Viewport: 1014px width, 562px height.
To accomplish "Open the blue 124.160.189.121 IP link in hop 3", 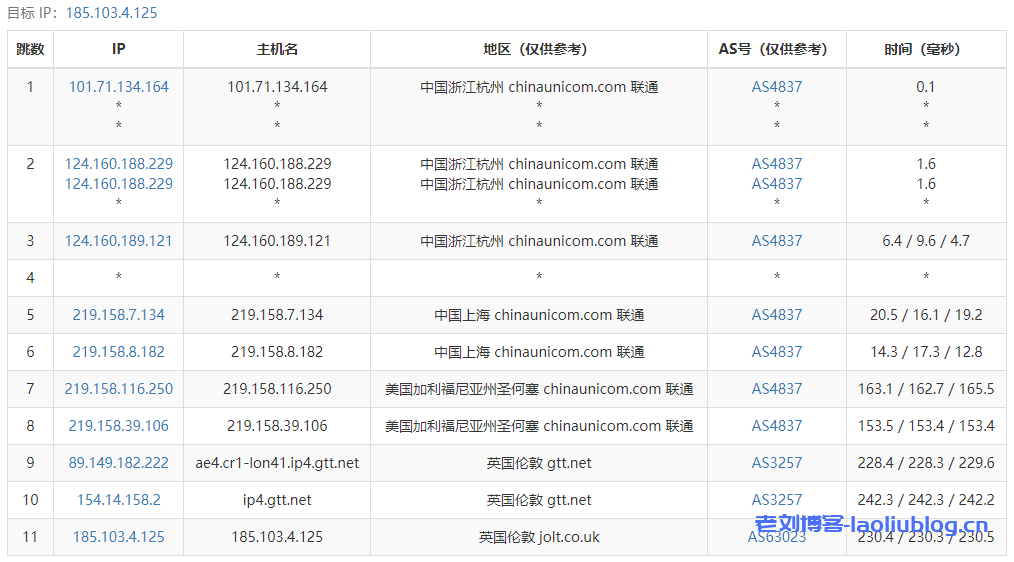I will click(x=118, y=241).
